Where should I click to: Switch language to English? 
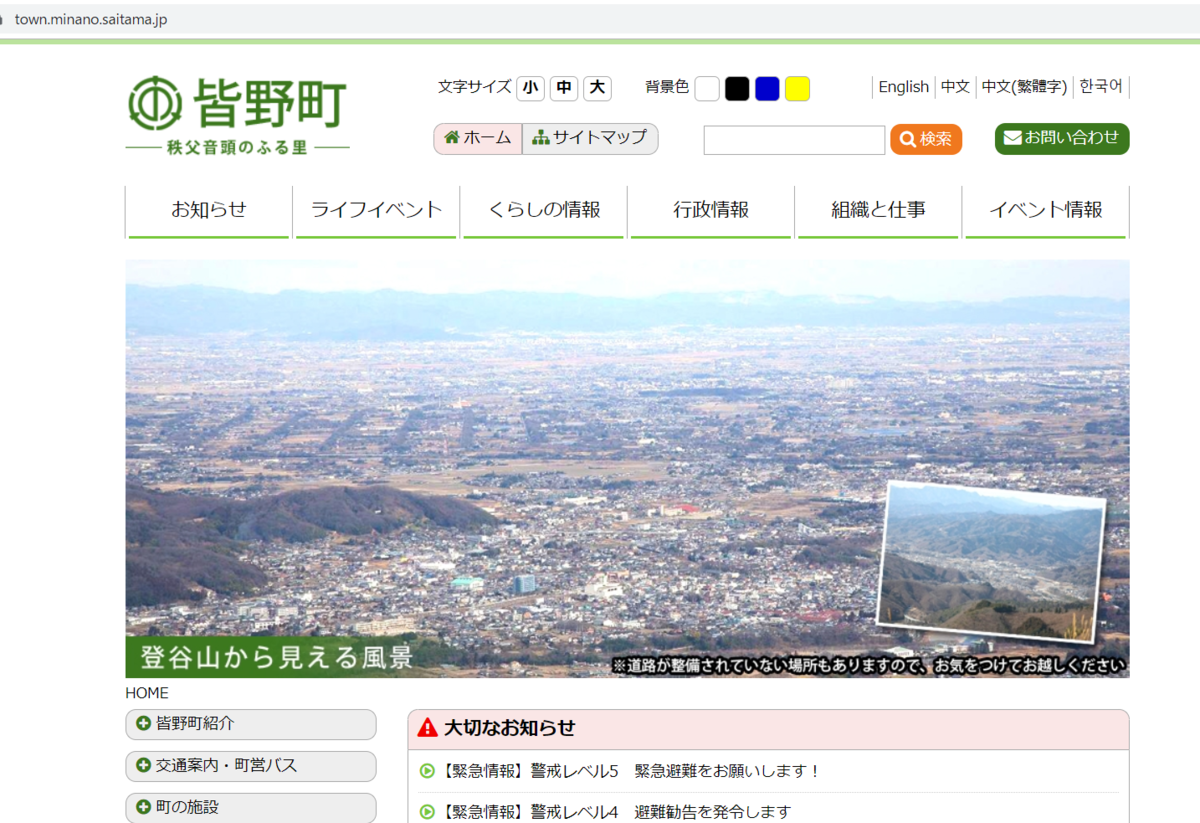tap(903, 87)
